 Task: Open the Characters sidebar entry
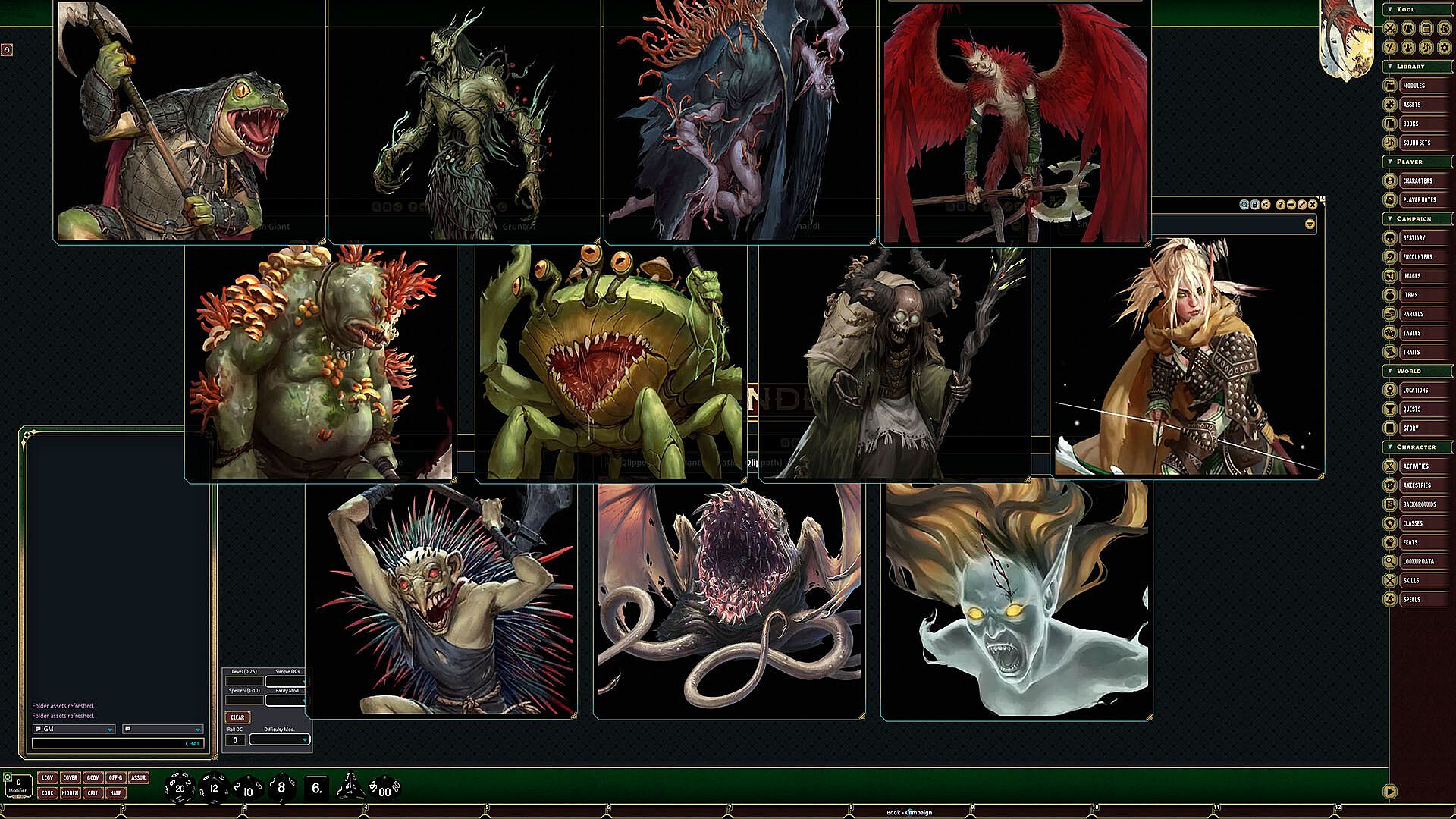coord(1417,181)
